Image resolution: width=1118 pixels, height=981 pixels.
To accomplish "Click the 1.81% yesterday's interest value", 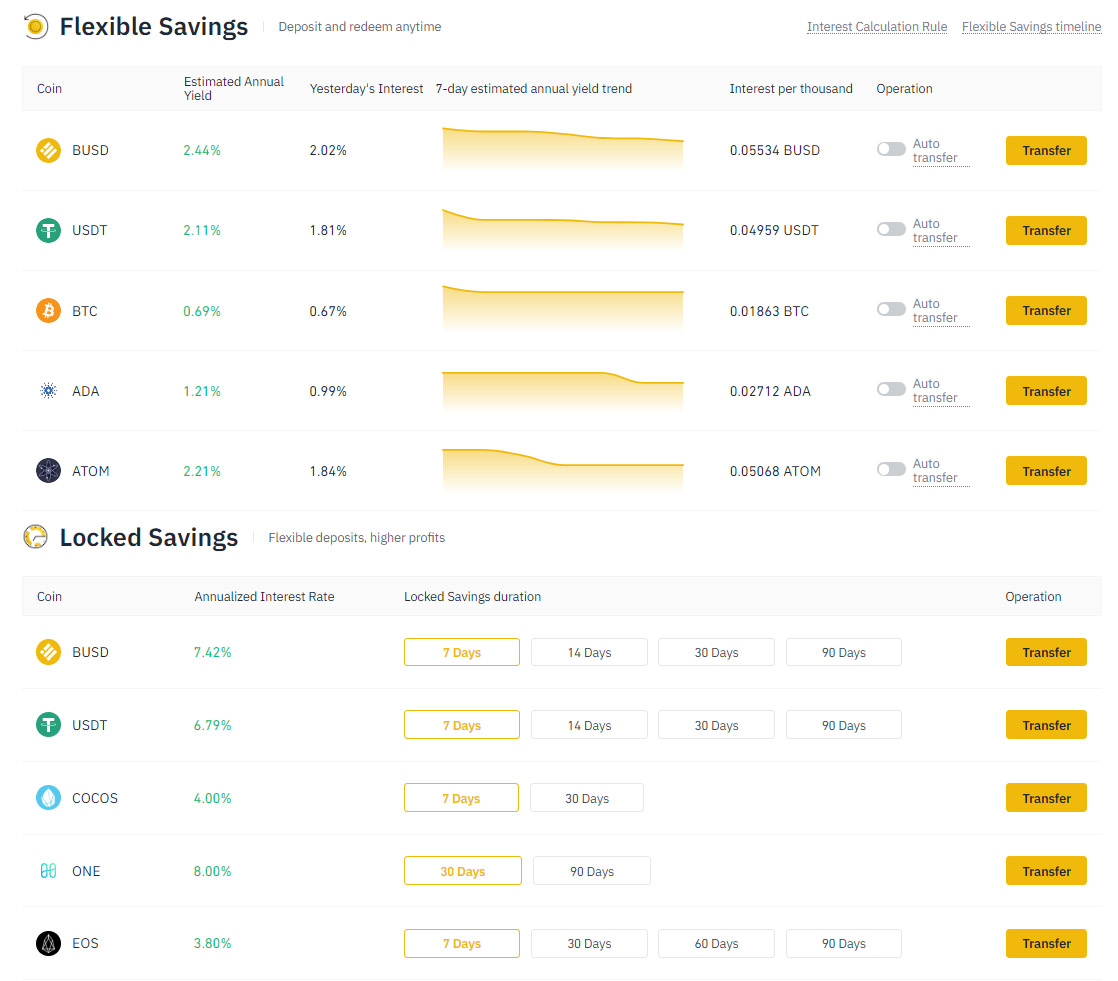I will [328, 230].
